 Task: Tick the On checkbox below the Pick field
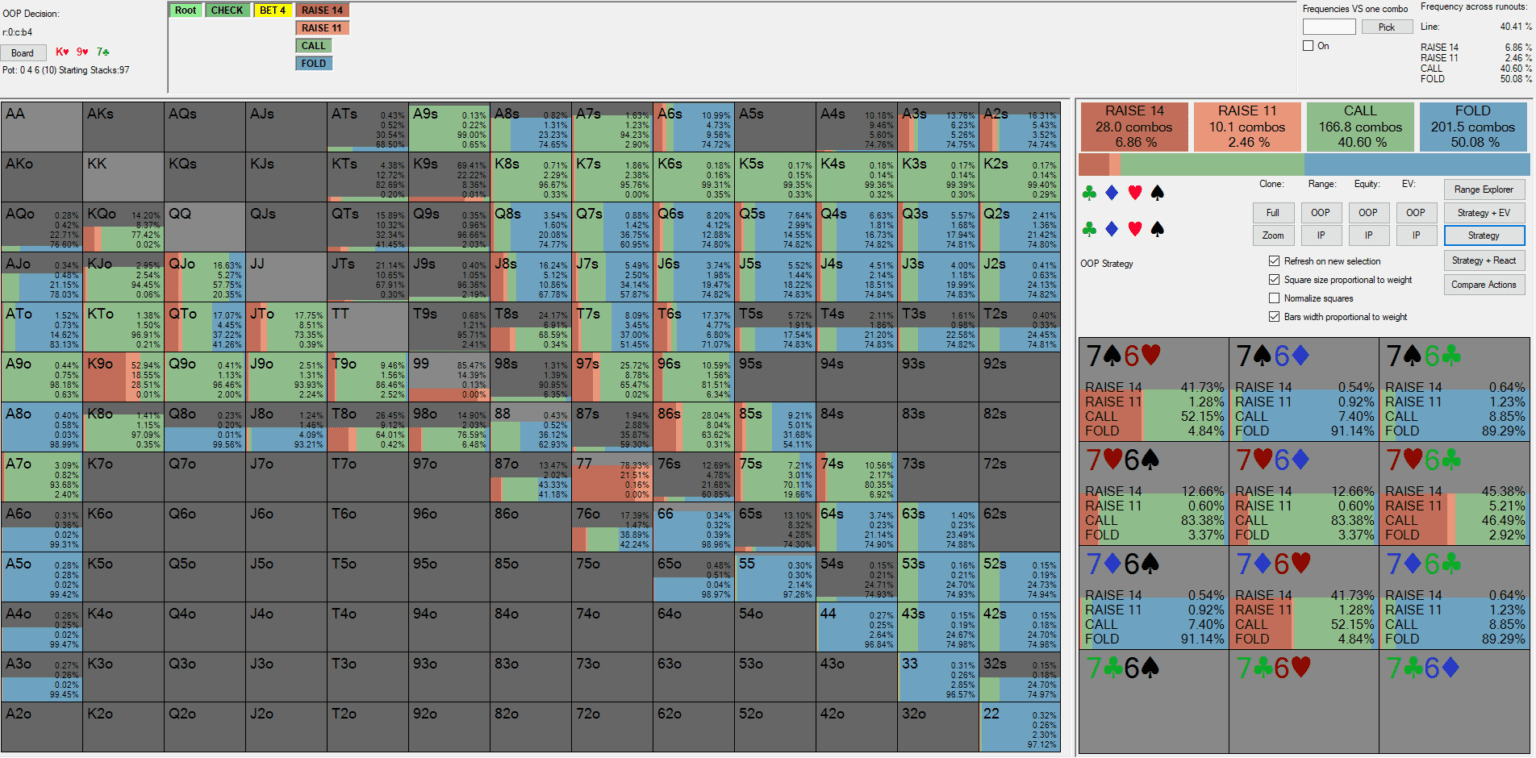tap(1308, 46)
